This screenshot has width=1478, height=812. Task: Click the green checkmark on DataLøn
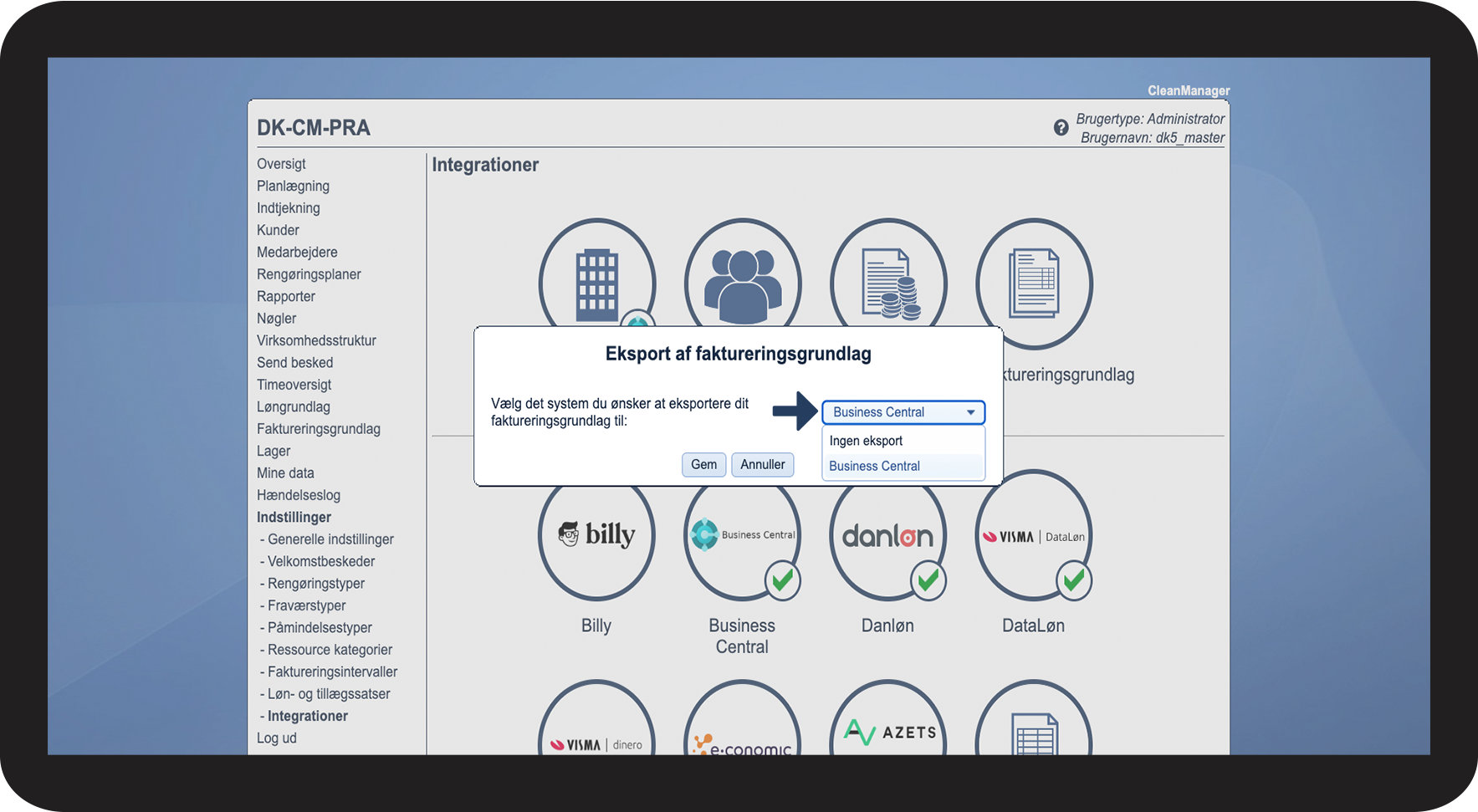pos(1074,580)
